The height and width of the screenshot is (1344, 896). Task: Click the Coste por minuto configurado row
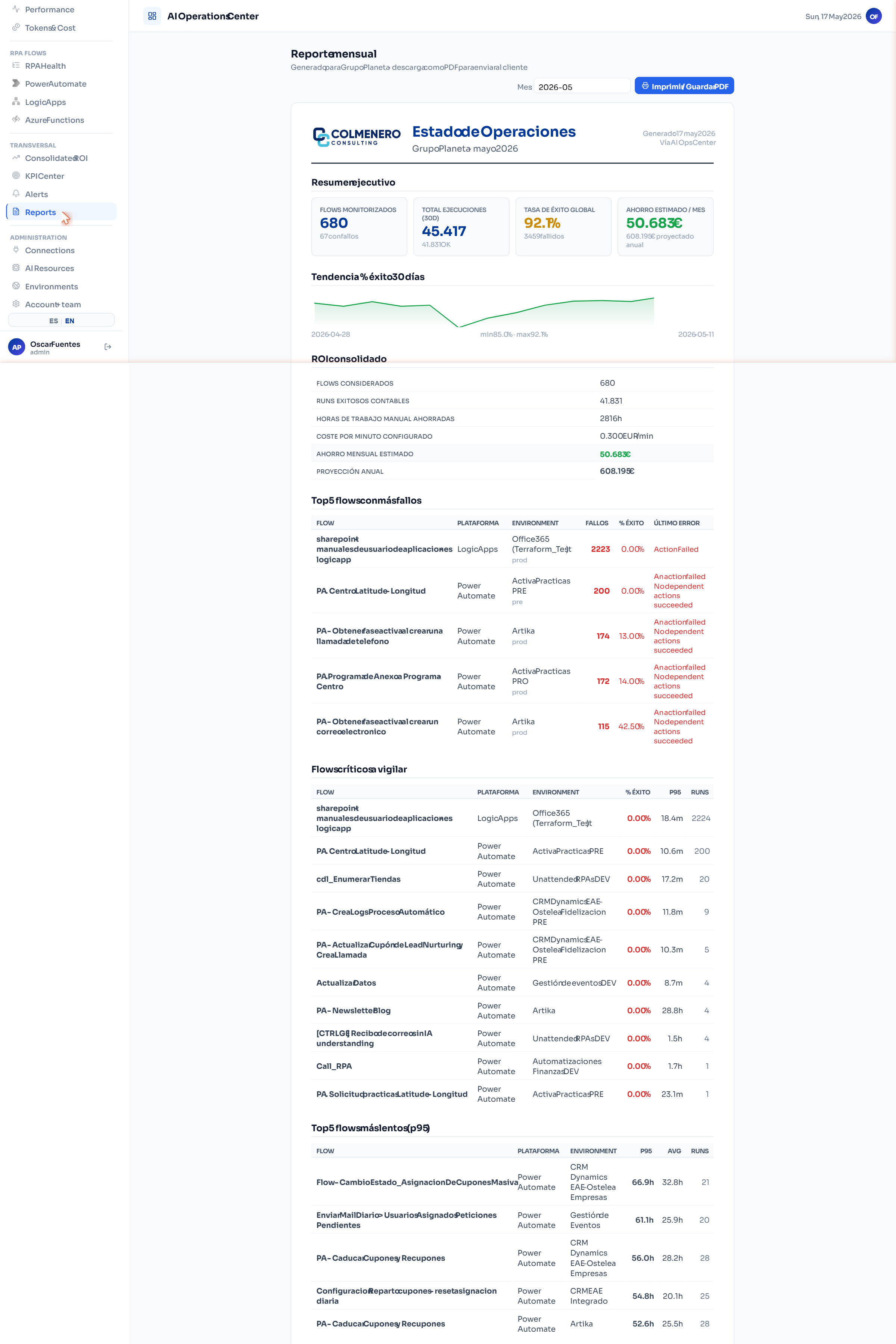pos(512,436)
